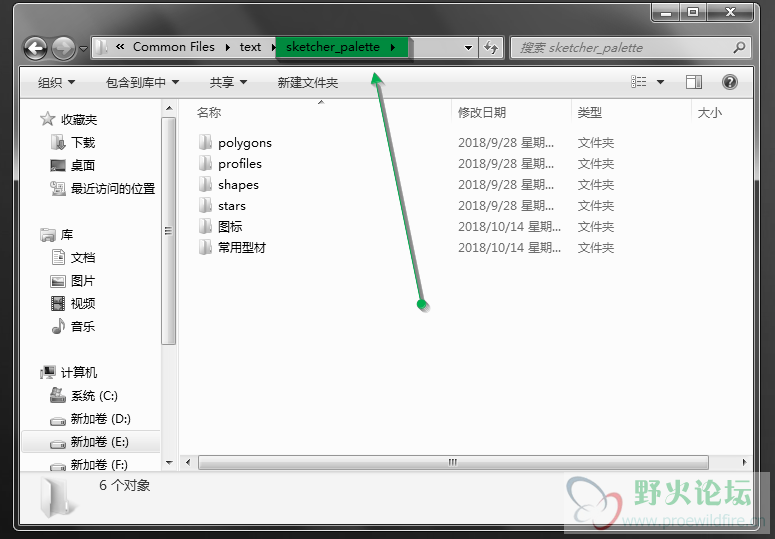
Task: Click the 音乐 library note icon
Action: click(58, 326)
